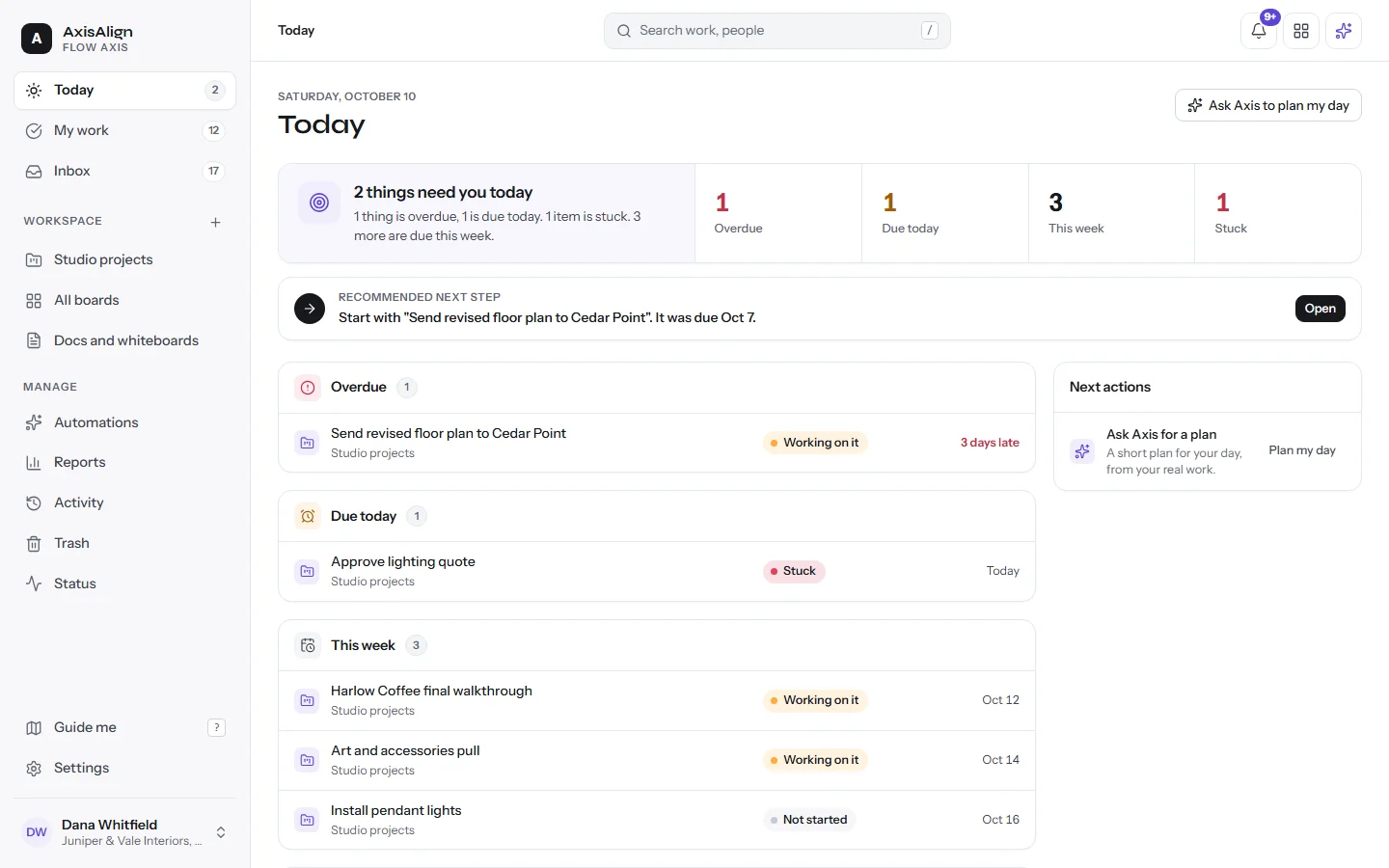Open the Working on it status for Harlow Coffee walkthrough
This screenshot has height=868, width=1389.
click(x=815, y=700)
